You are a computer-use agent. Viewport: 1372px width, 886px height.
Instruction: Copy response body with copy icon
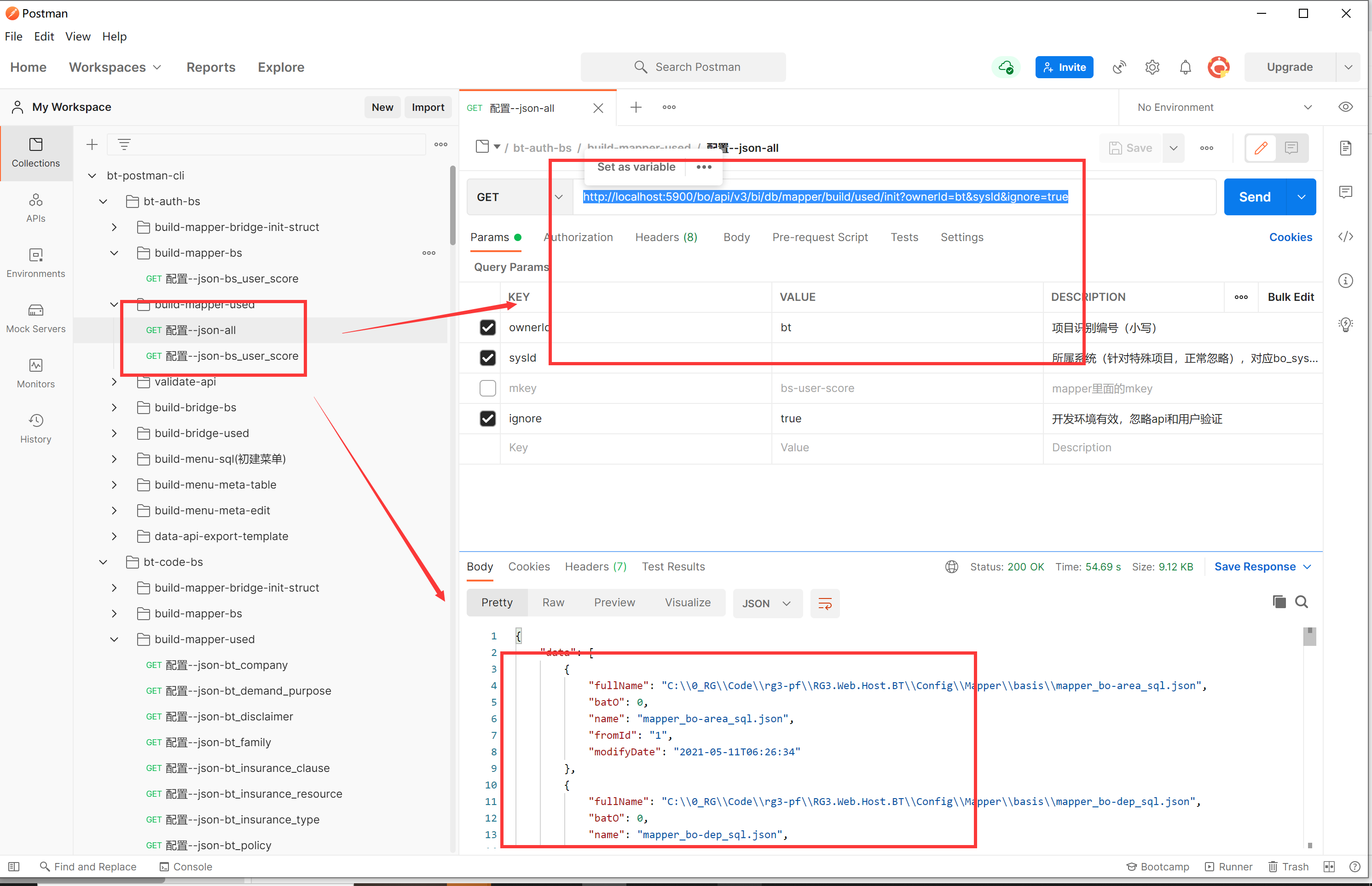click(x=1279, y=602)
